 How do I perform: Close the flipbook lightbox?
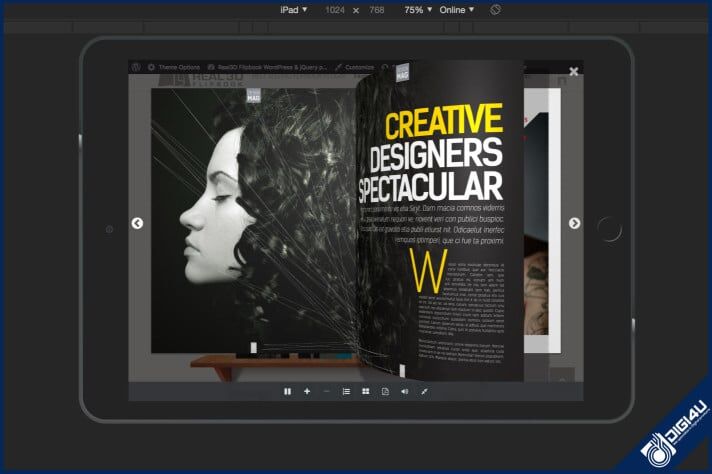[x=574, y=72]
